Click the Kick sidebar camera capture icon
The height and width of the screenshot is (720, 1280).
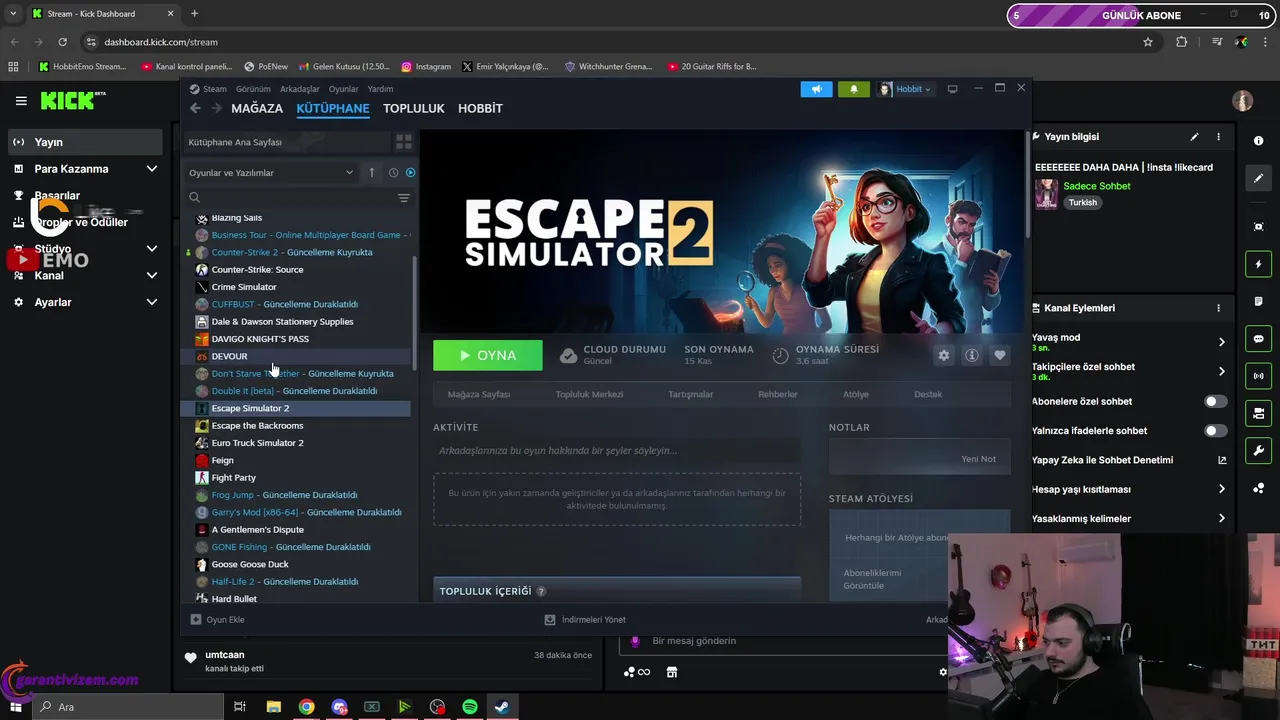point(1259,227)
